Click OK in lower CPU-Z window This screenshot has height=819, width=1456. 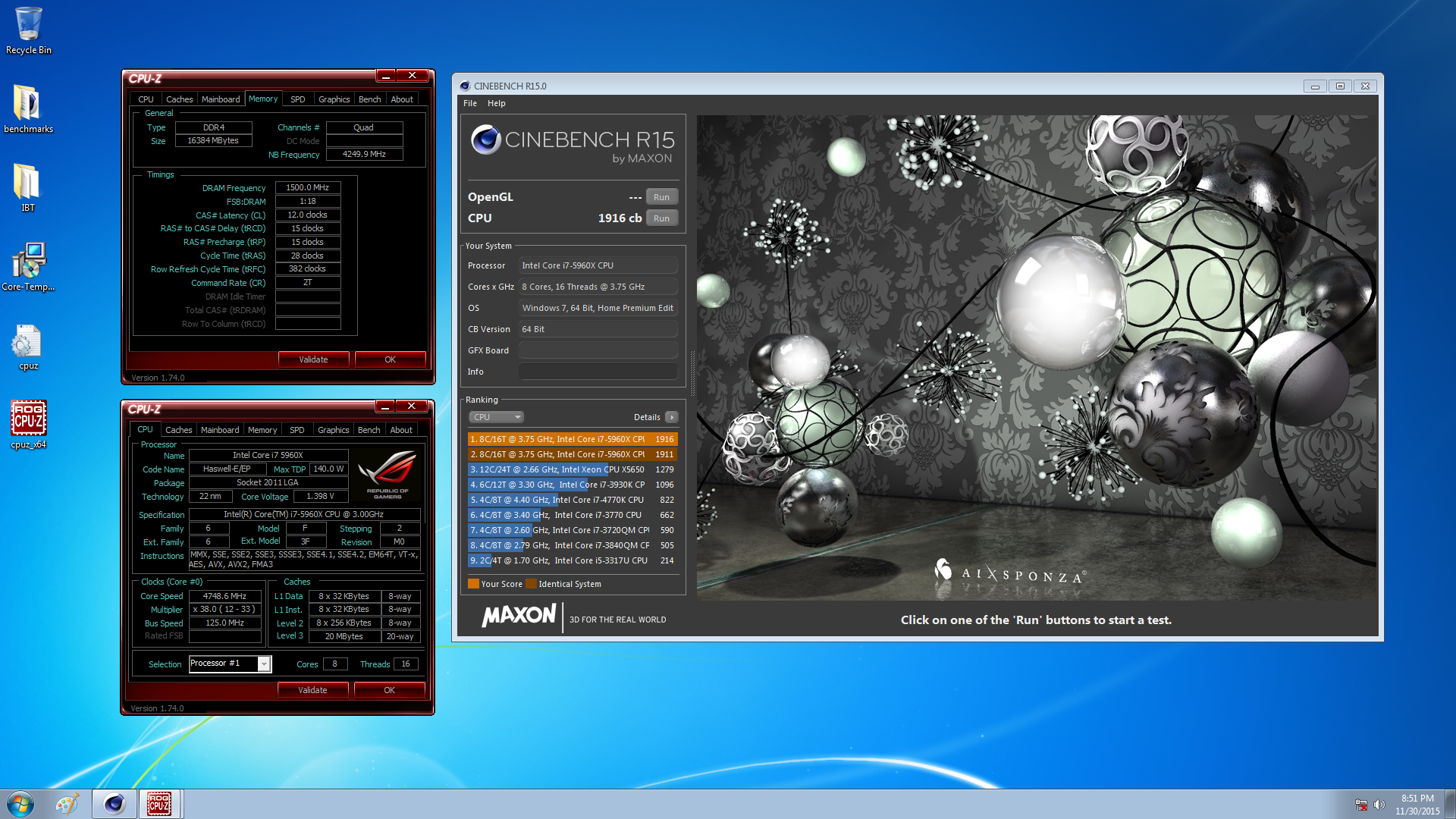pos(389,690)
